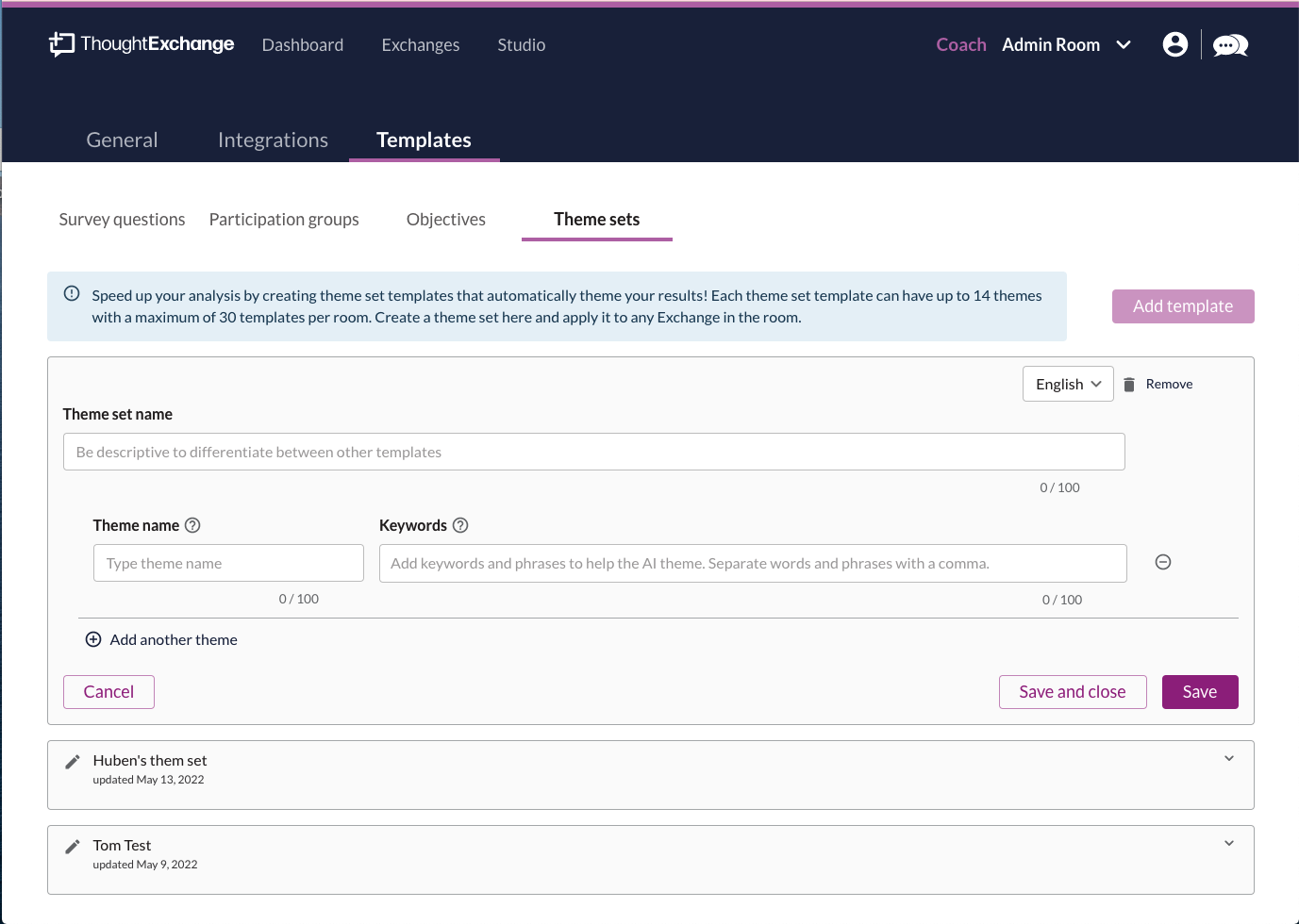Select the Templates tab
The height and width of the screenshot is (924, 1299).
click(x=424, y=140)
